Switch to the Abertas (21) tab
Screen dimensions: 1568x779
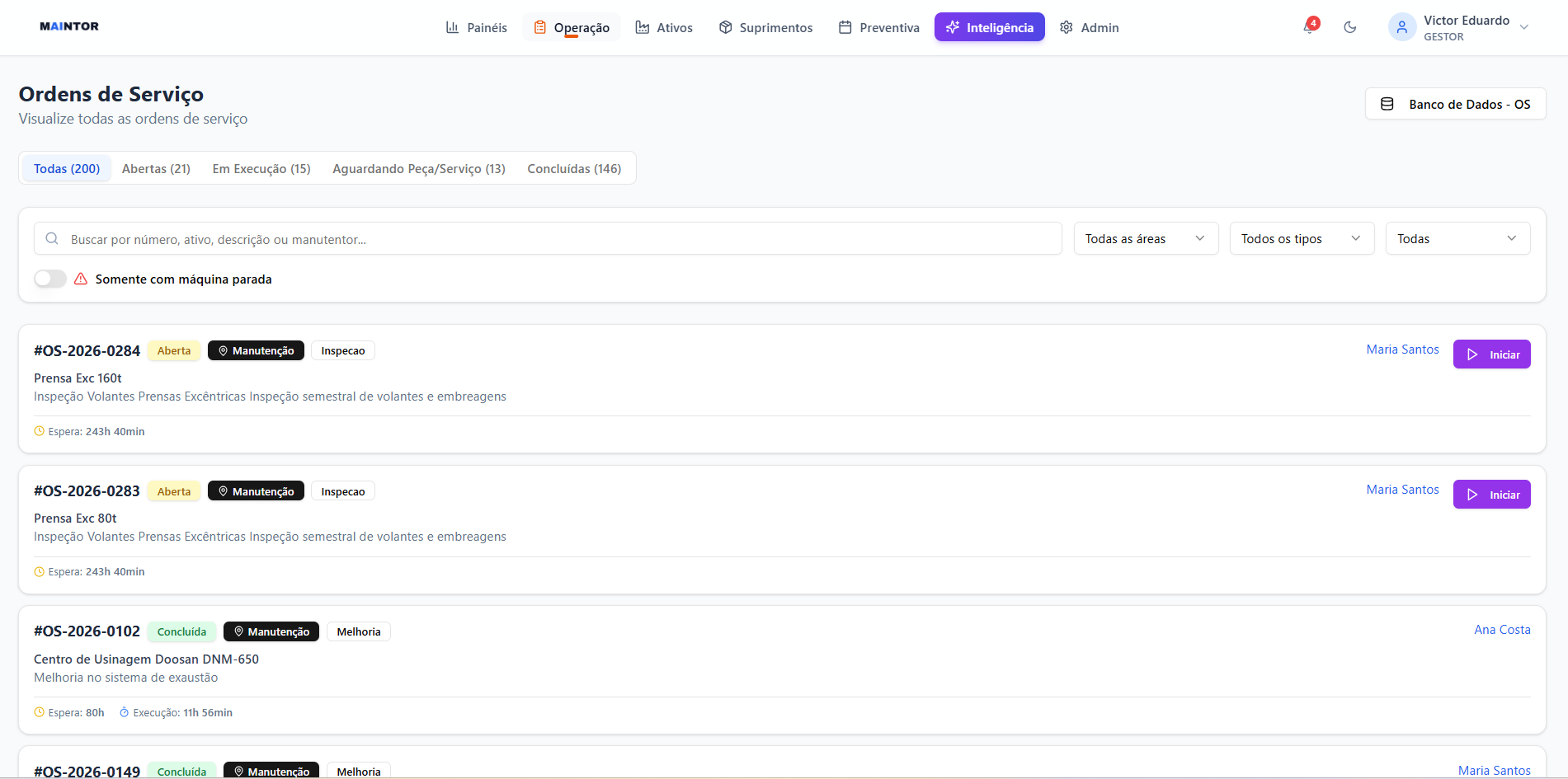click(x=156, y=168)
